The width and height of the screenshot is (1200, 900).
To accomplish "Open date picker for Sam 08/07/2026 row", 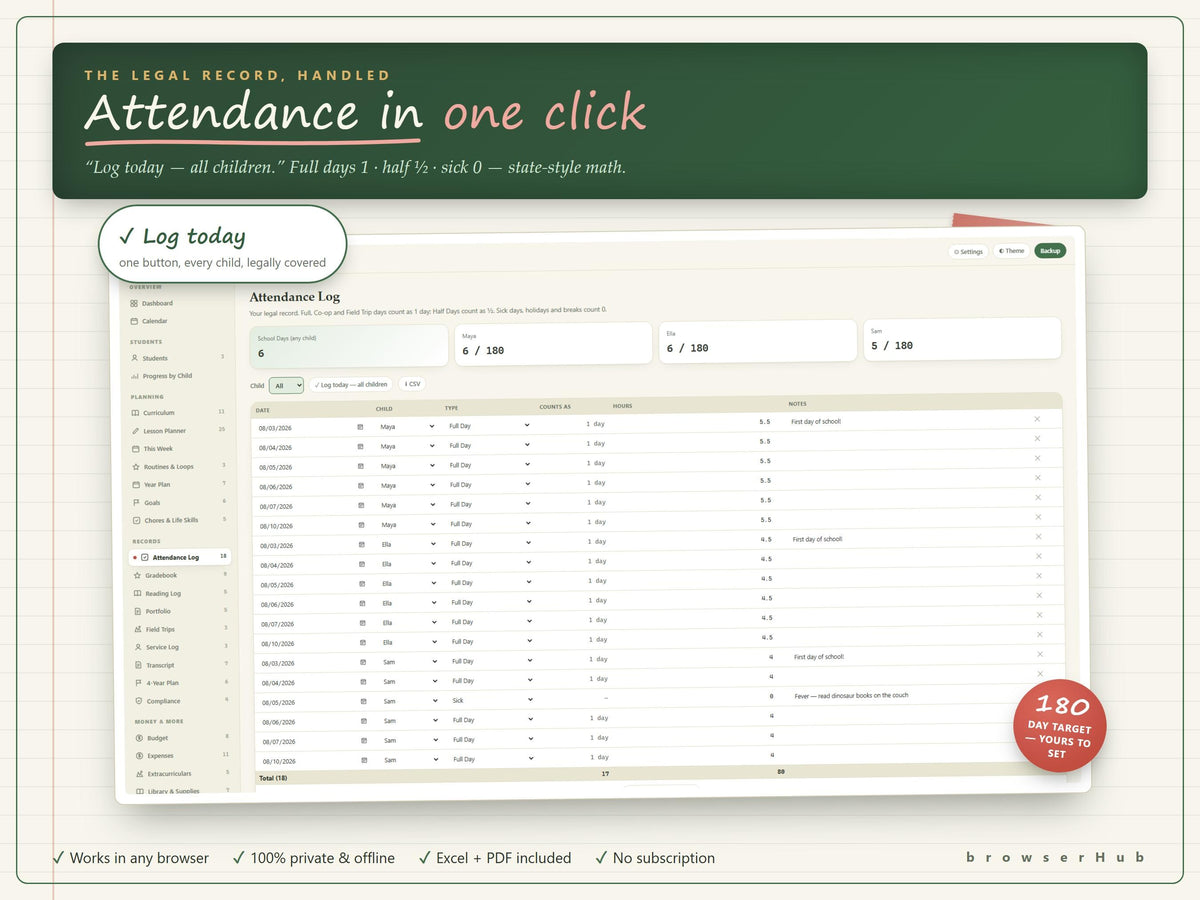I will (x=363, y=741).
